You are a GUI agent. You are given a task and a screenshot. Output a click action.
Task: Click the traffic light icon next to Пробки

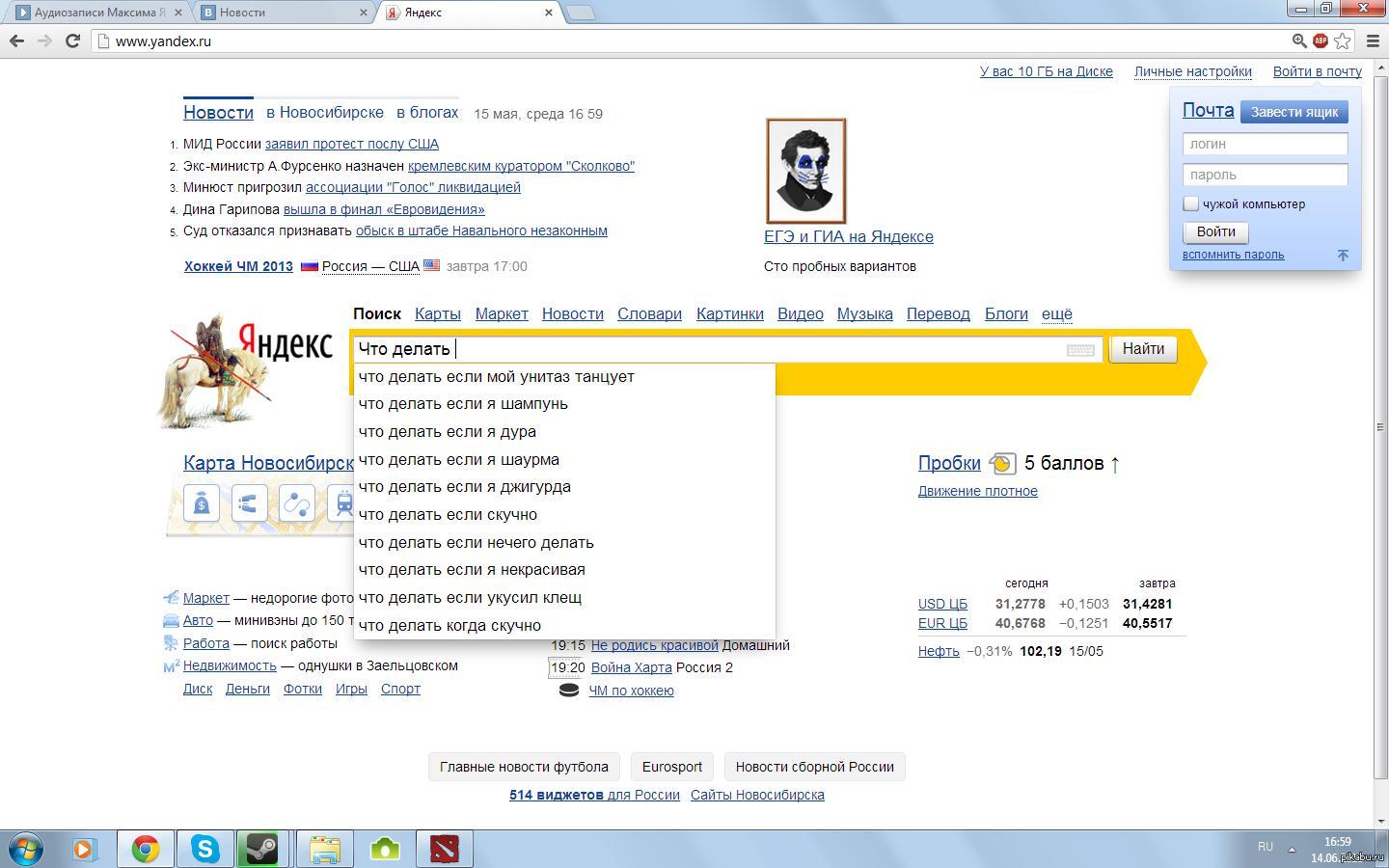point(1002,464)
